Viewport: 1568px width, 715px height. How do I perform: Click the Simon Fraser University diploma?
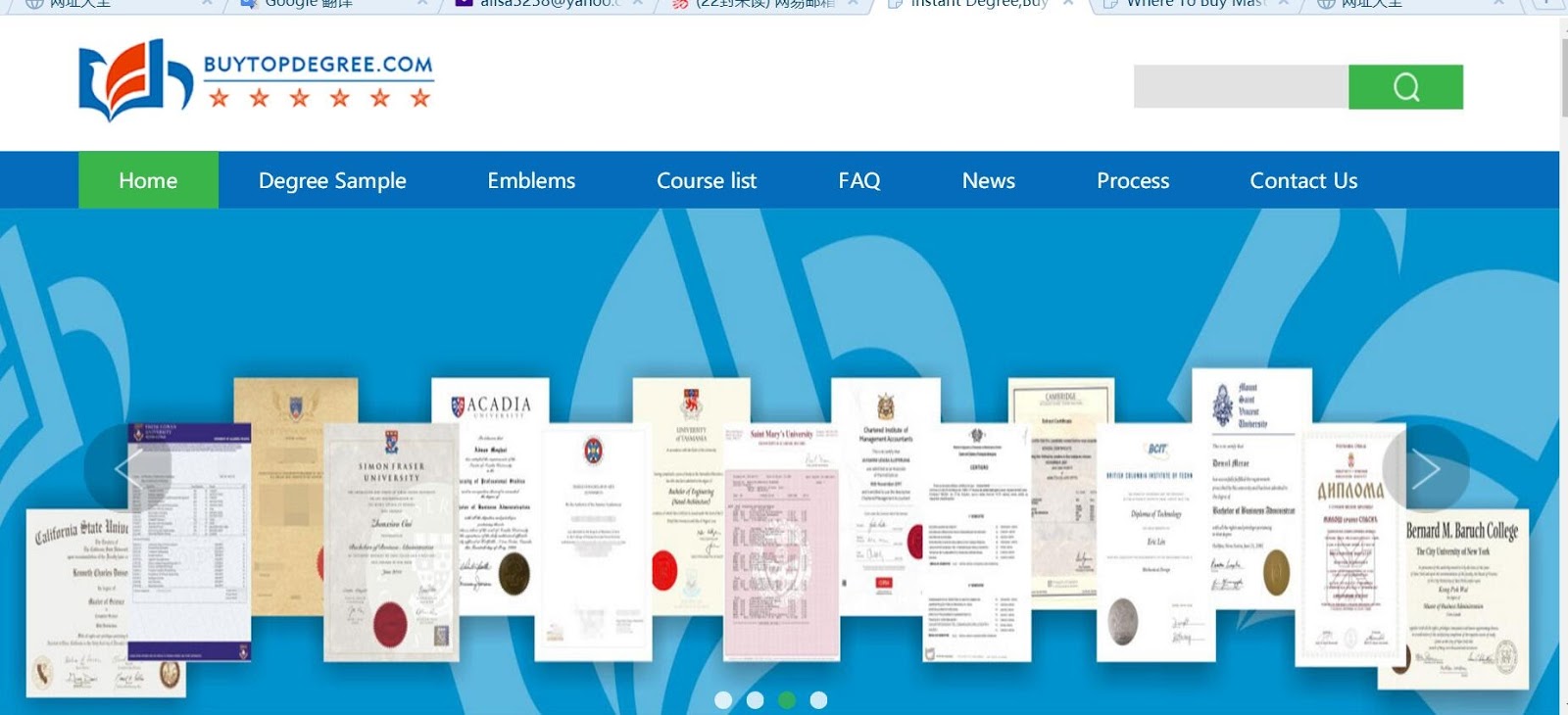pyautogui.click(x=391, y=542)
